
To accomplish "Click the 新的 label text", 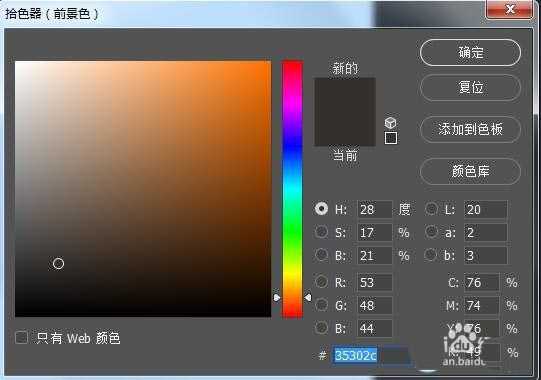I will tap(345, 68).
